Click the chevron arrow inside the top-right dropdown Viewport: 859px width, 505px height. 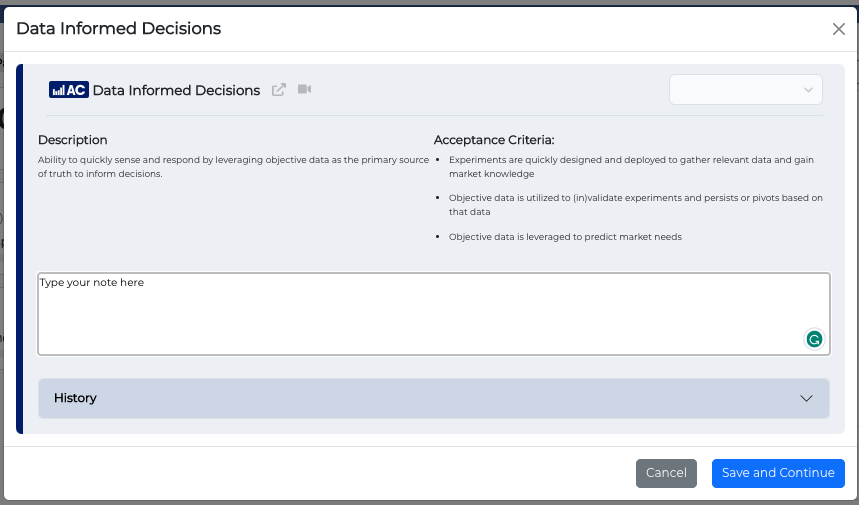(808, 90)
